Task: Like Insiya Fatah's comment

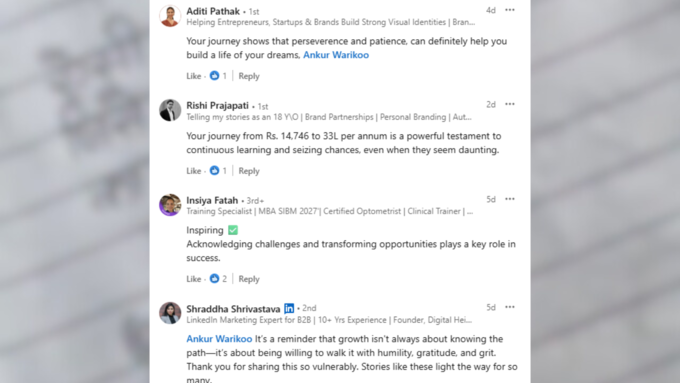Action: click(x=193, y=279)
